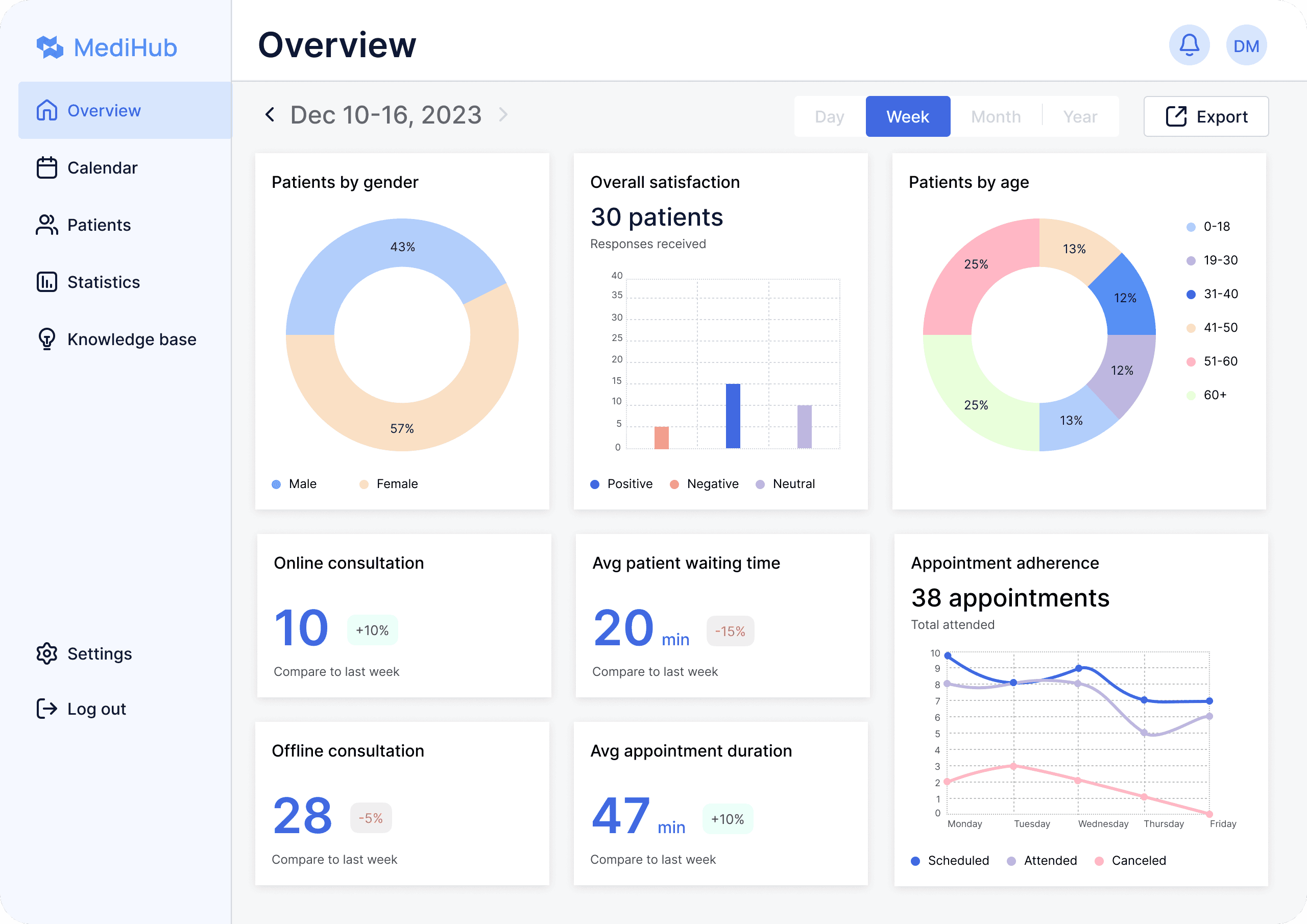
Task: Go to the previous week with left chevron
Action: point(270,115)
